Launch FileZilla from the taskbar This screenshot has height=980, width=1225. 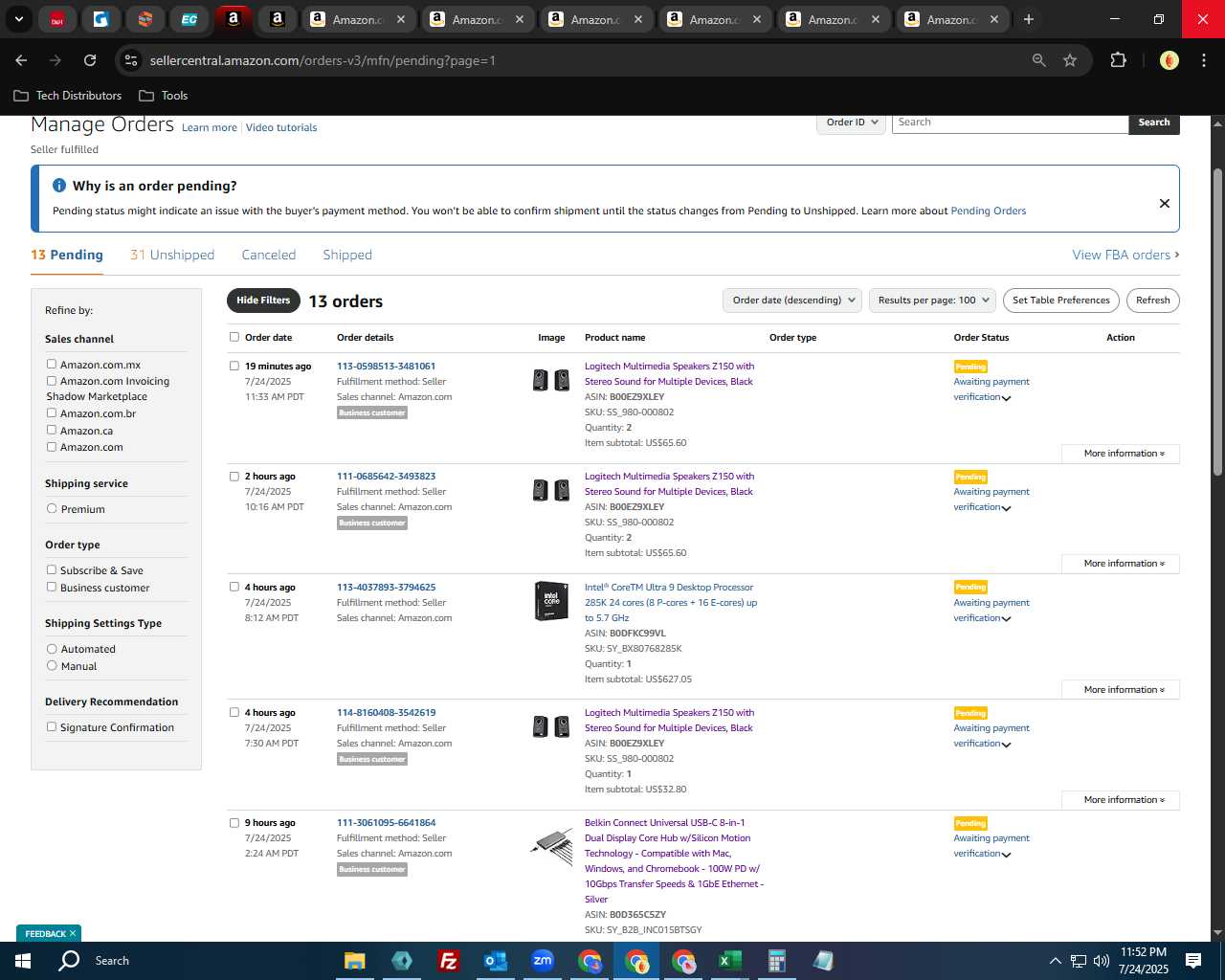pyautogui.click(x=448, y=961)
